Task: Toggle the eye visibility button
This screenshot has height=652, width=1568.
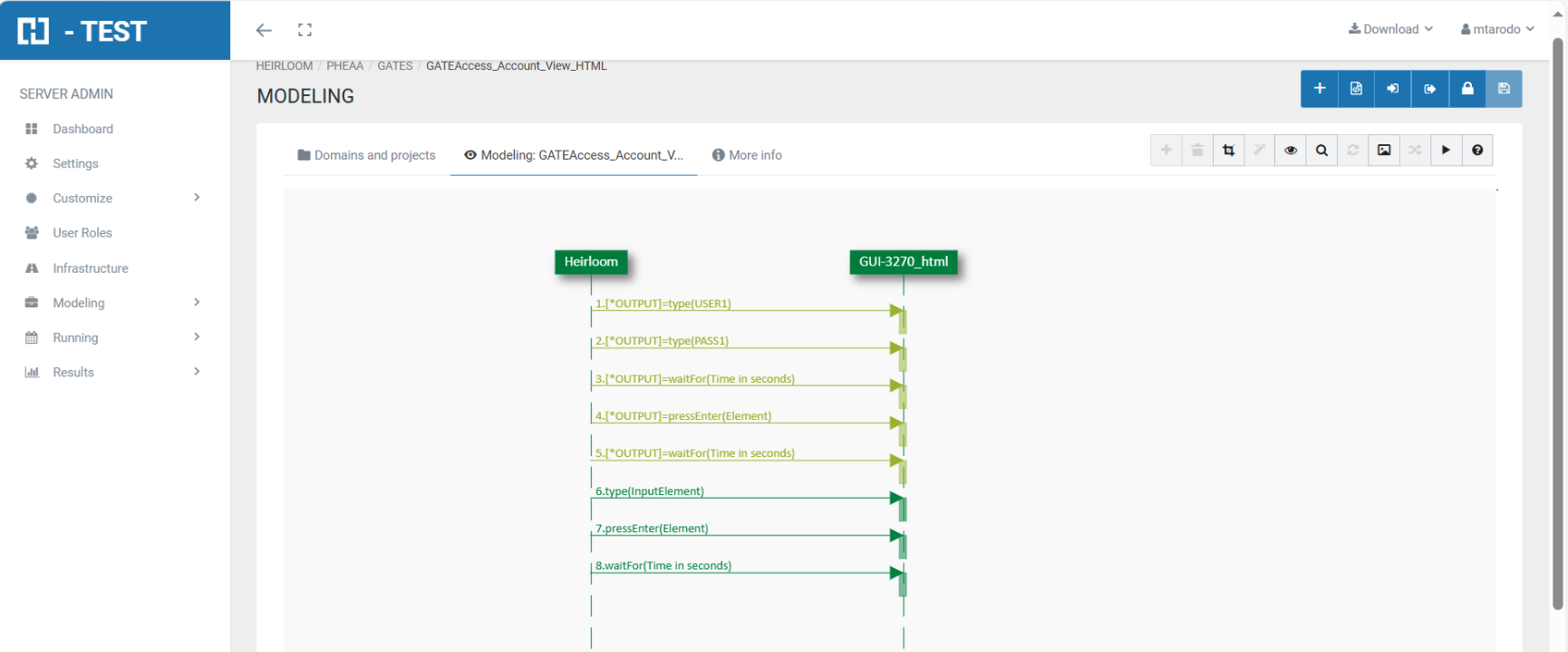Action: tap(1291, 151)
